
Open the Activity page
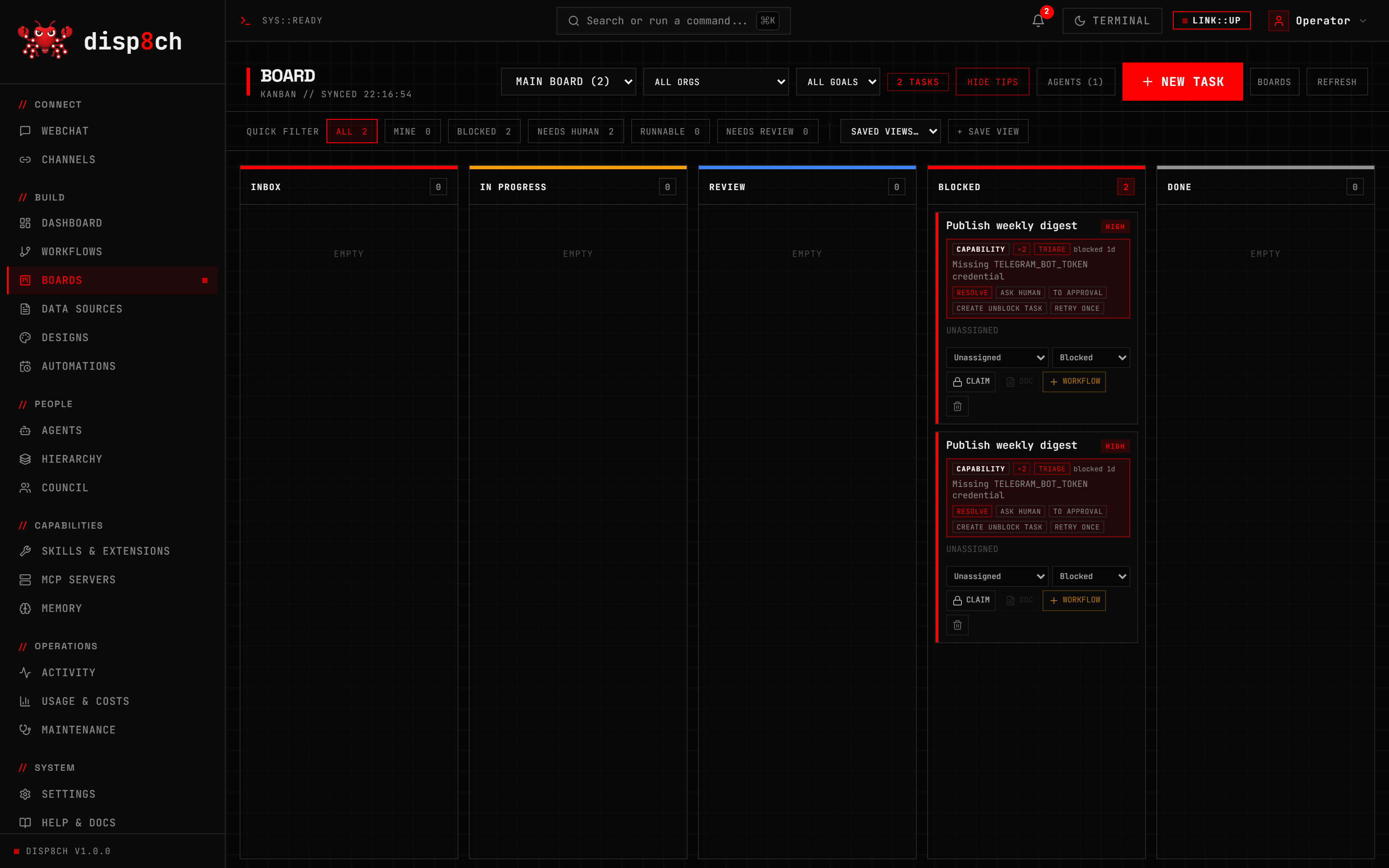112,673
